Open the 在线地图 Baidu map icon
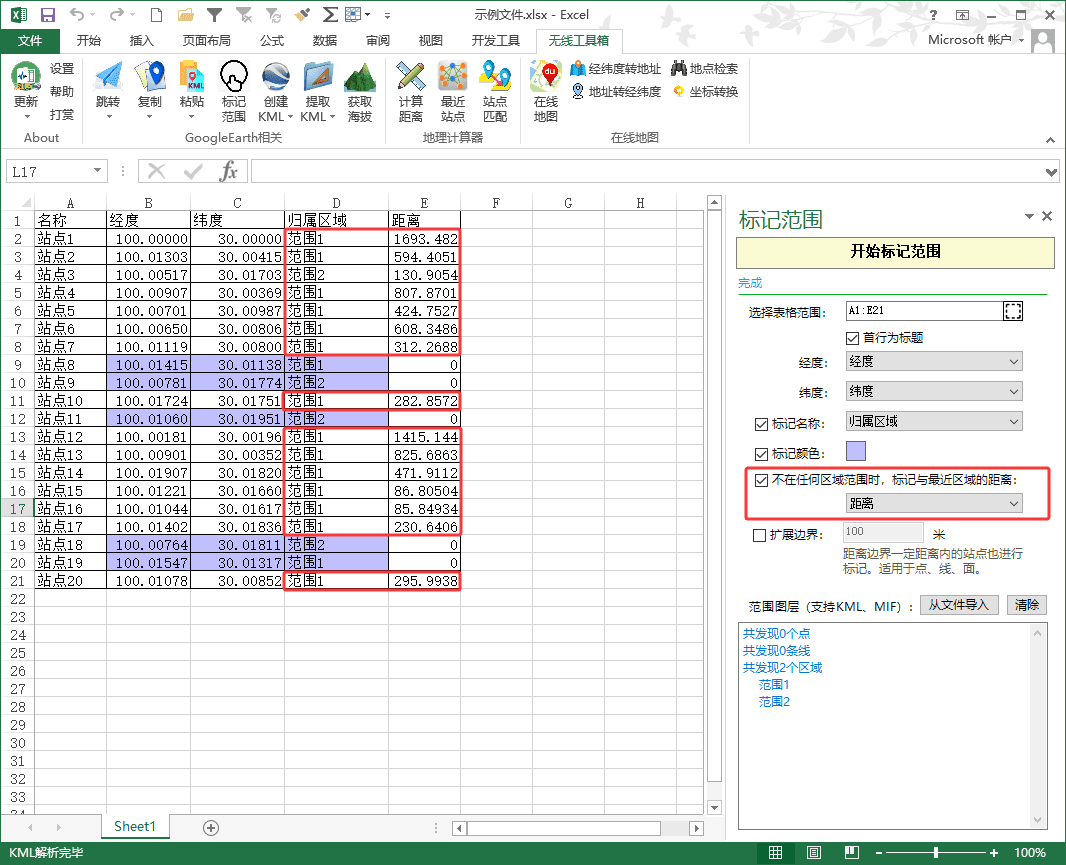 [546, 76]
